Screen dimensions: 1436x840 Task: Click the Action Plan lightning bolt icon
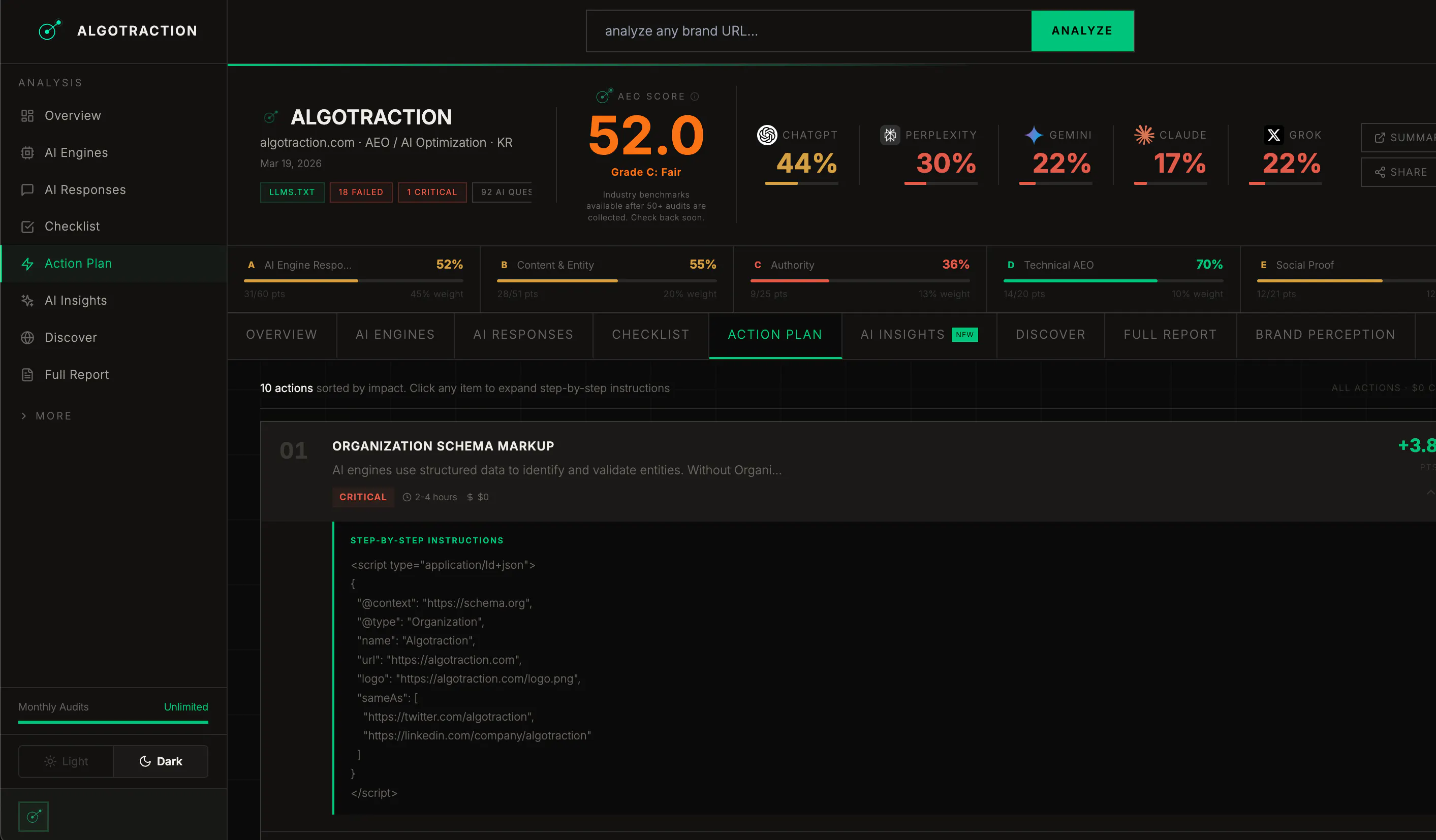(27, 264)
